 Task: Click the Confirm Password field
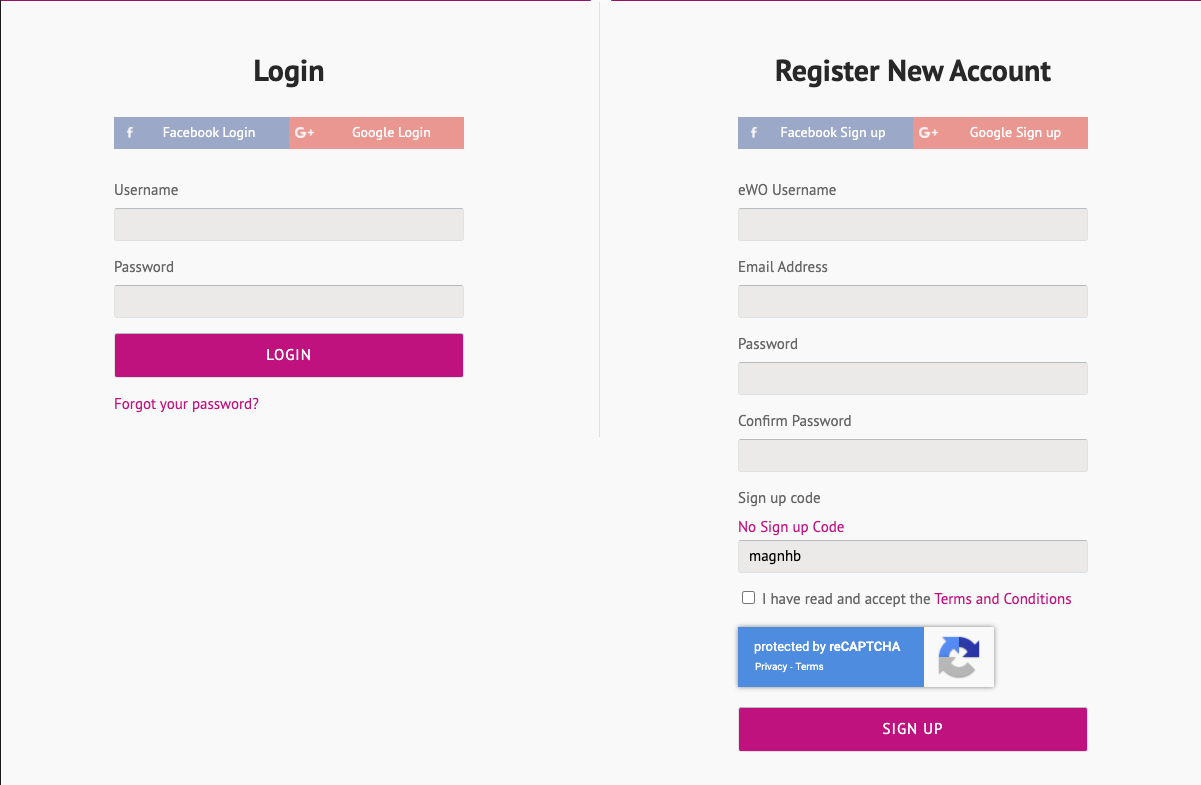(x=912, y=455)
